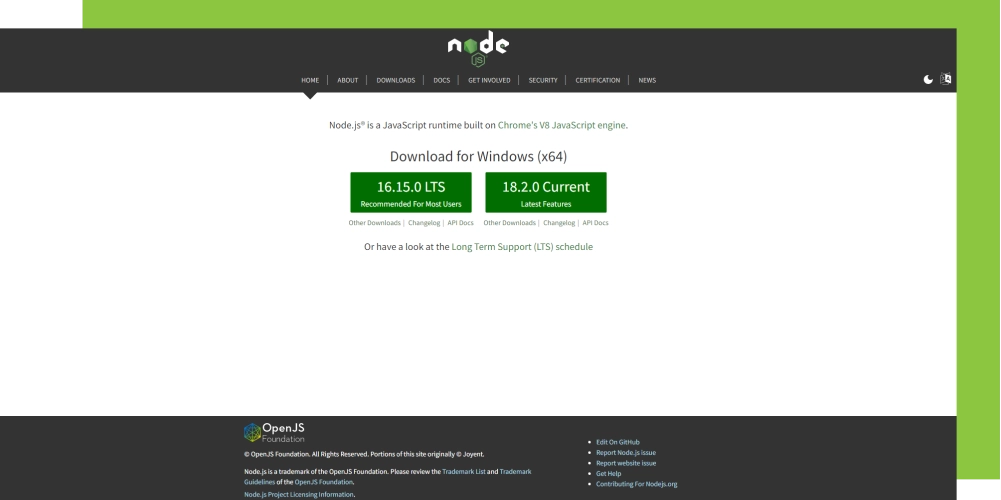Open the NEWS menu item

(647, 80)
